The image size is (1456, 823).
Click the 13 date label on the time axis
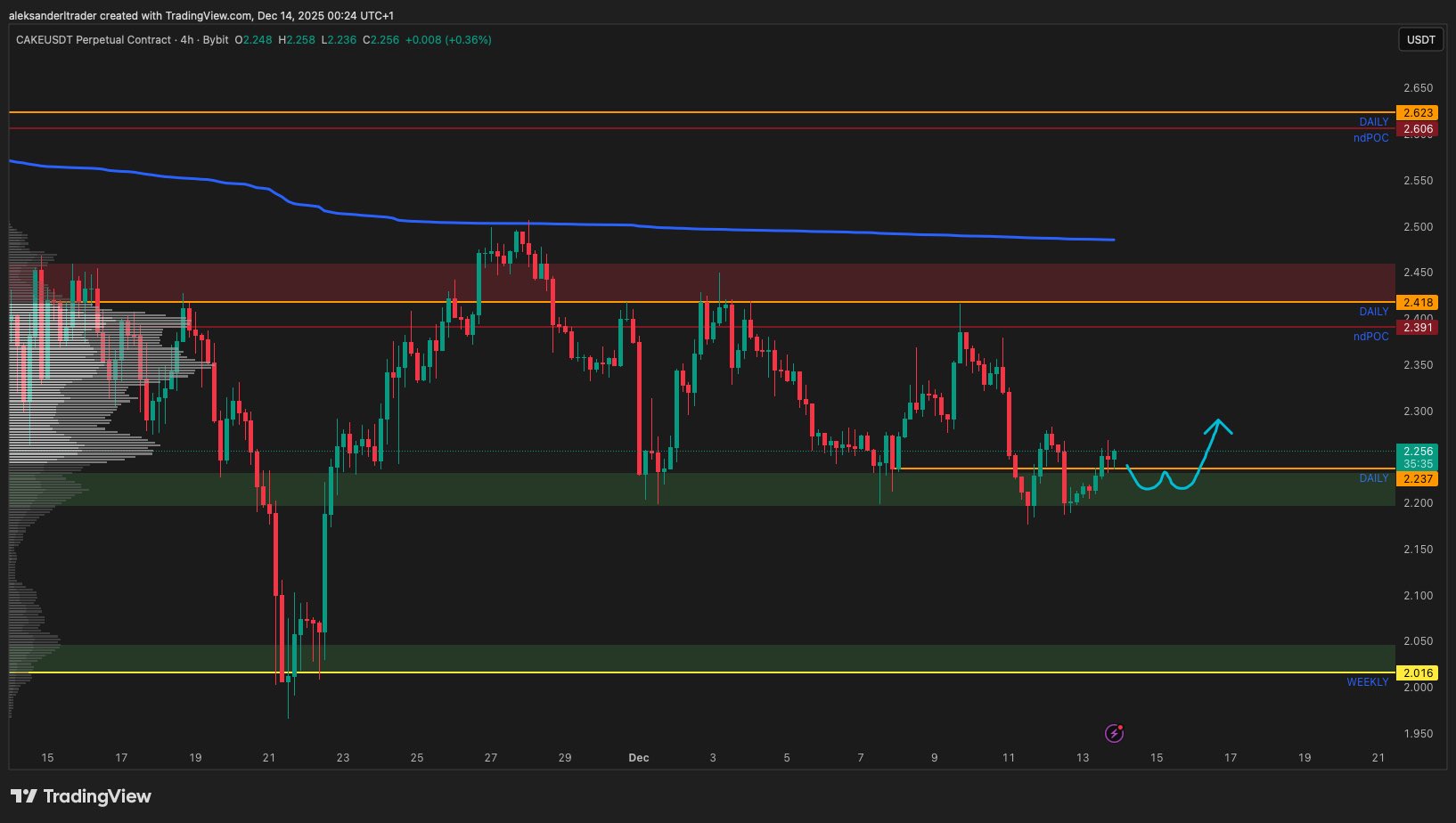(1083, 758)
